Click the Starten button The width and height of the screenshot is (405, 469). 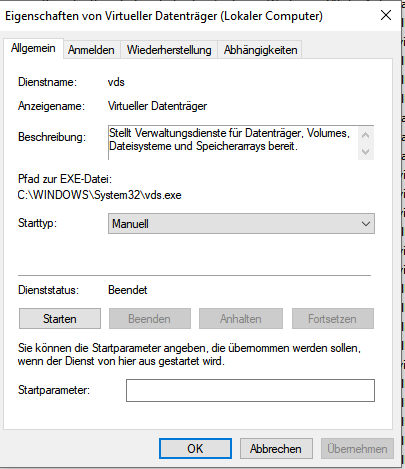point(60,319)
